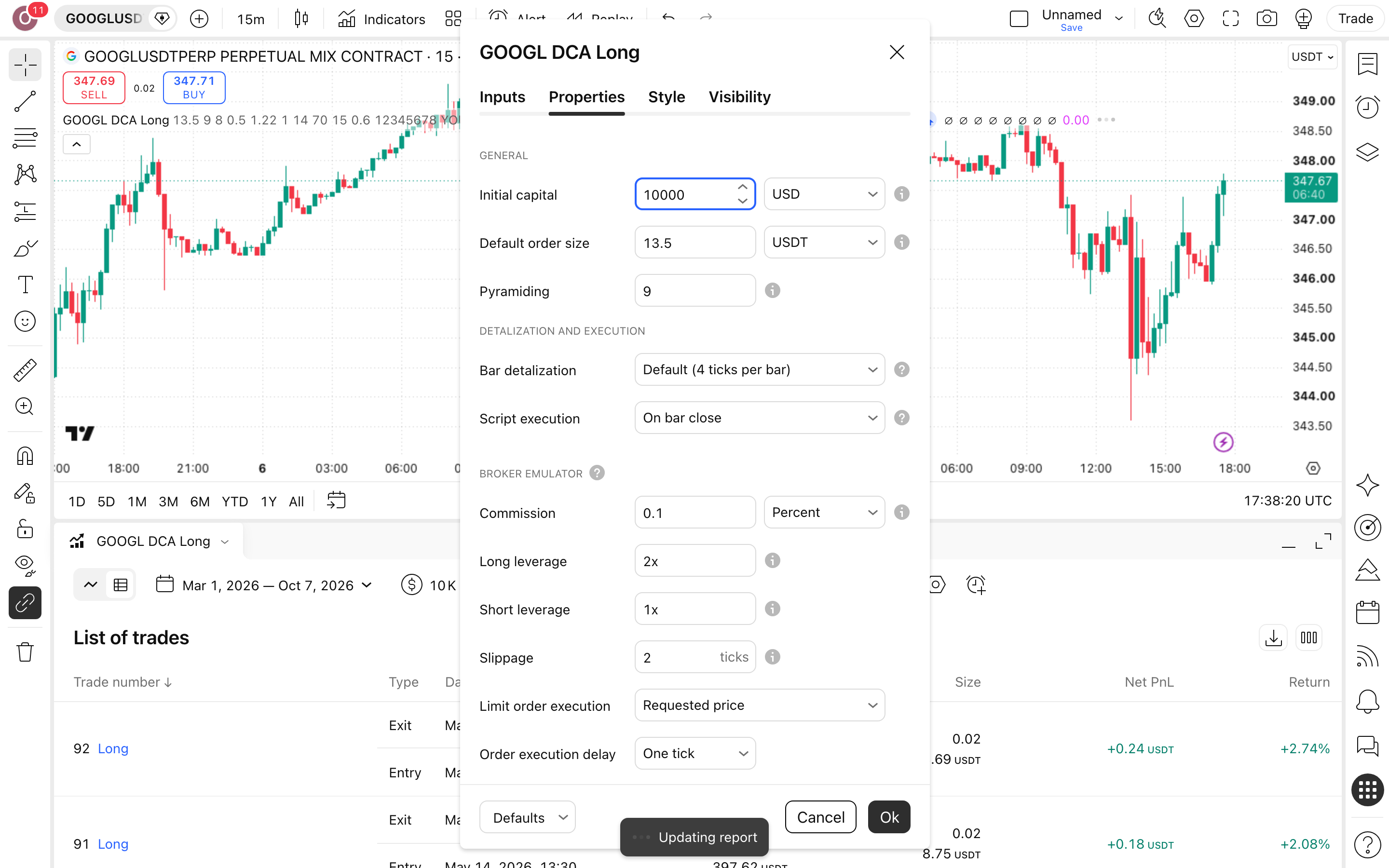Open the Indicators menu
Image resolution: width=1389 pixels, height=868 pixels.
381,19
